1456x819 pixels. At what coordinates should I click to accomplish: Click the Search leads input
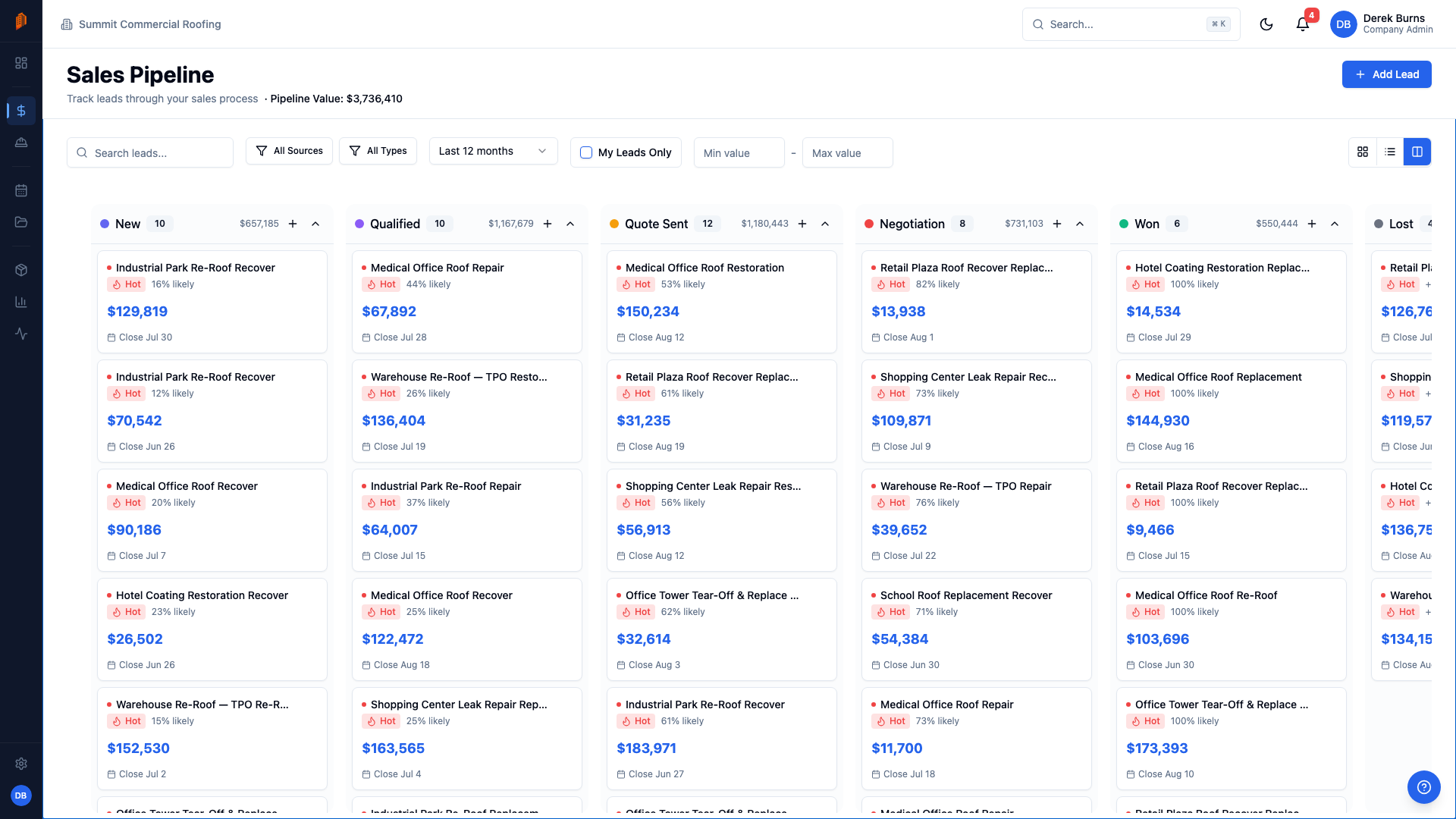150,152
